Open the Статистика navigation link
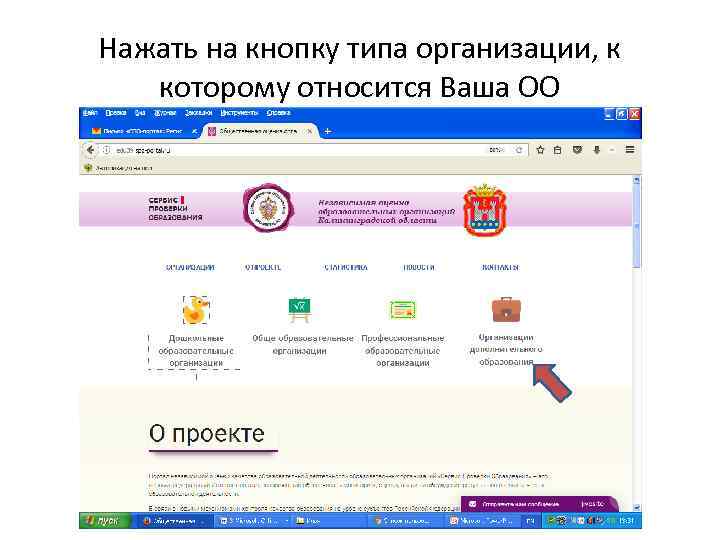 (346, 267)
